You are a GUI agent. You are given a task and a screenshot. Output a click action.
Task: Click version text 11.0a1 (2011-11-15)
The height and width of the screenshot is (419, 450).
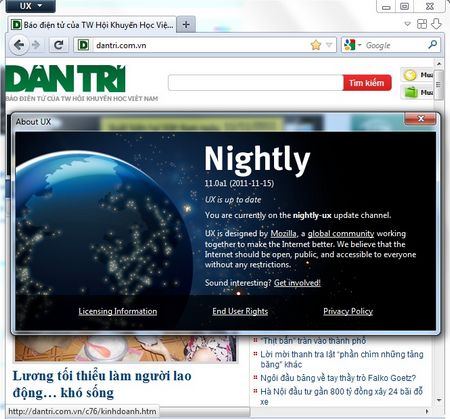point(239,183)
